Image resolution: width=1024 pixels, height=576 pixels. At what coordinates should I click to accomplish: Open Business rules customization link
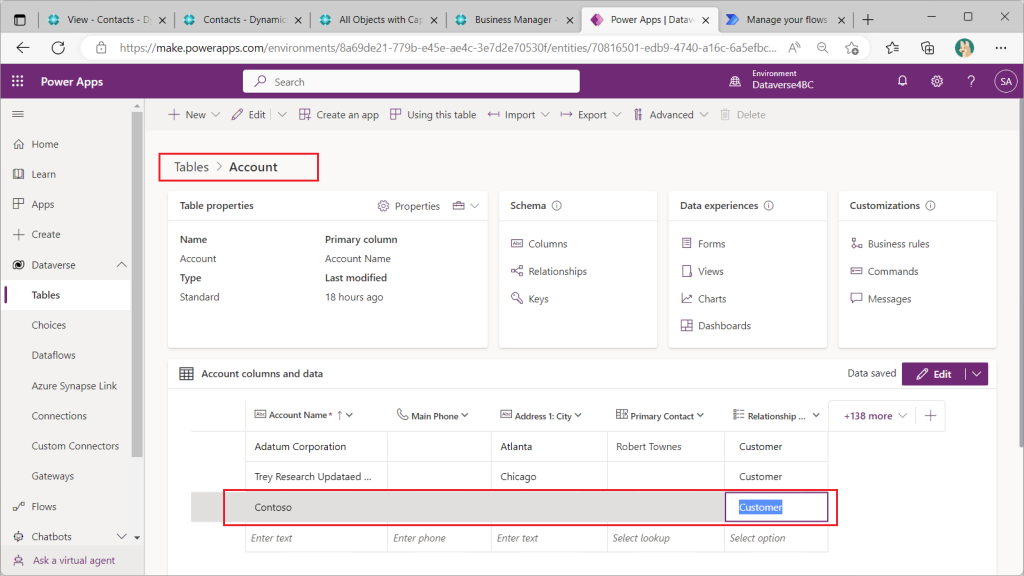(898, 244)
